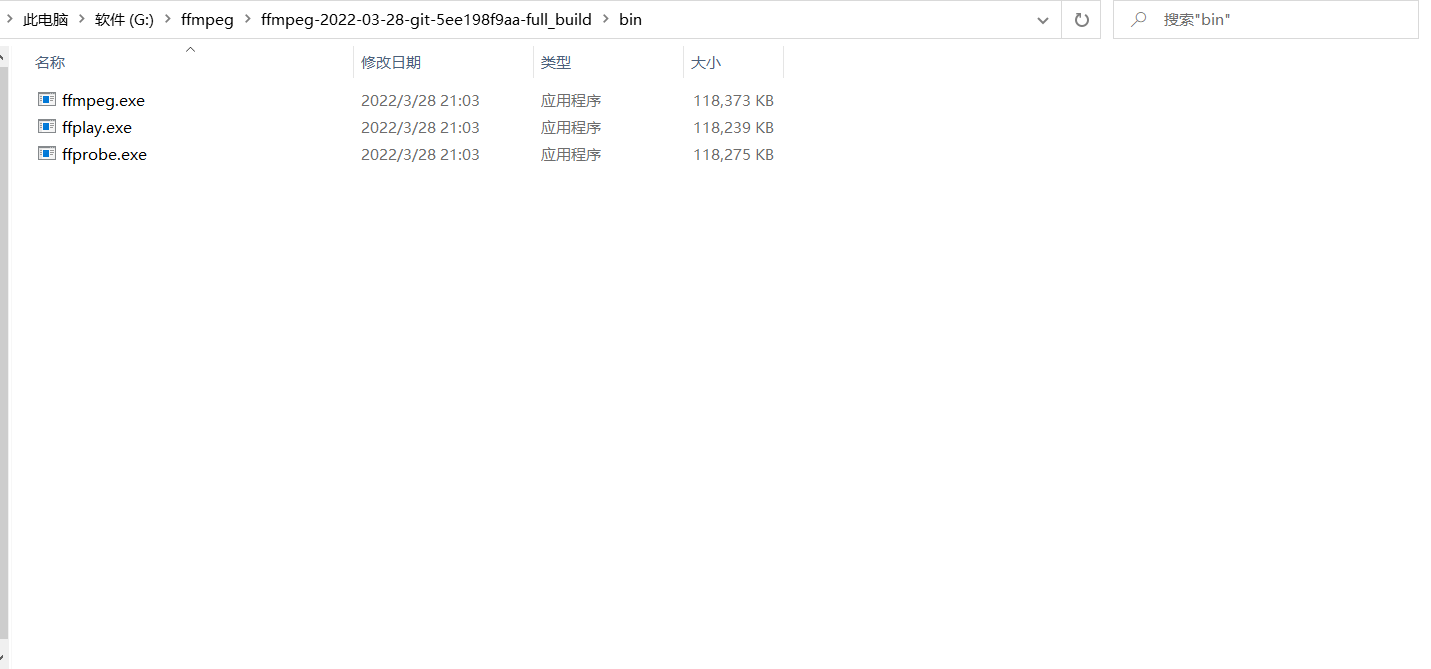The height and width of the screenshot is (669, 1431).
Task: Click modified date of ffprobe.exe row
Action: coord(420,154)
